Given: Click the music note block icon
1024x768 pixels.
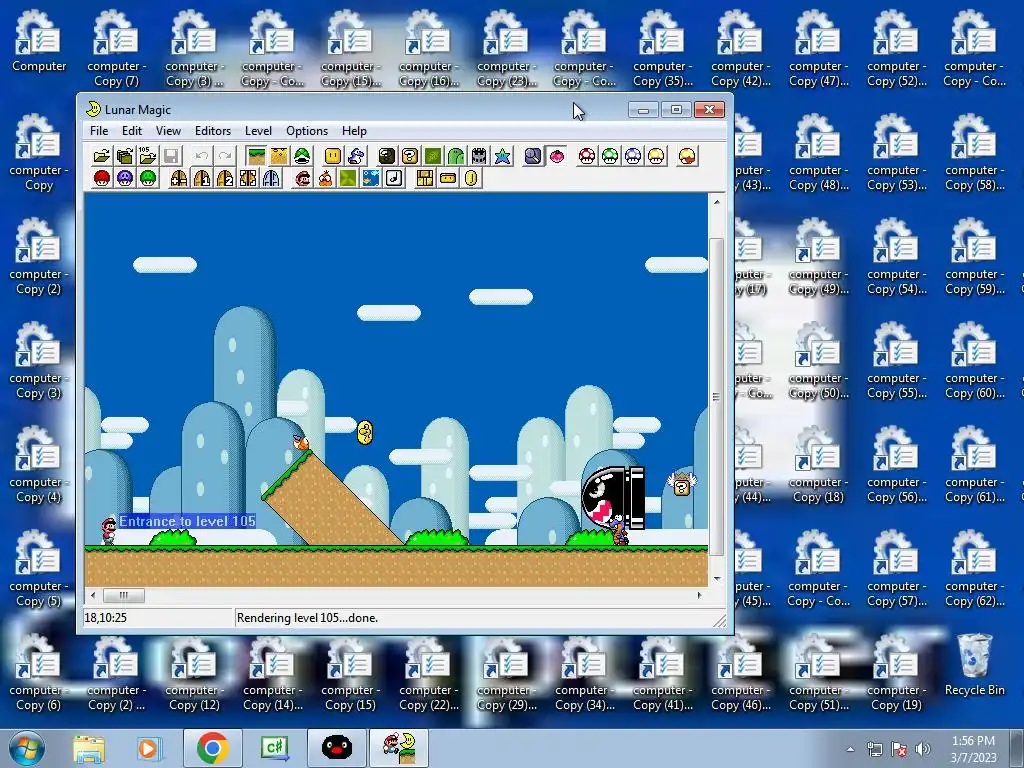Looking at the screenshot, I should click(394, 178).
